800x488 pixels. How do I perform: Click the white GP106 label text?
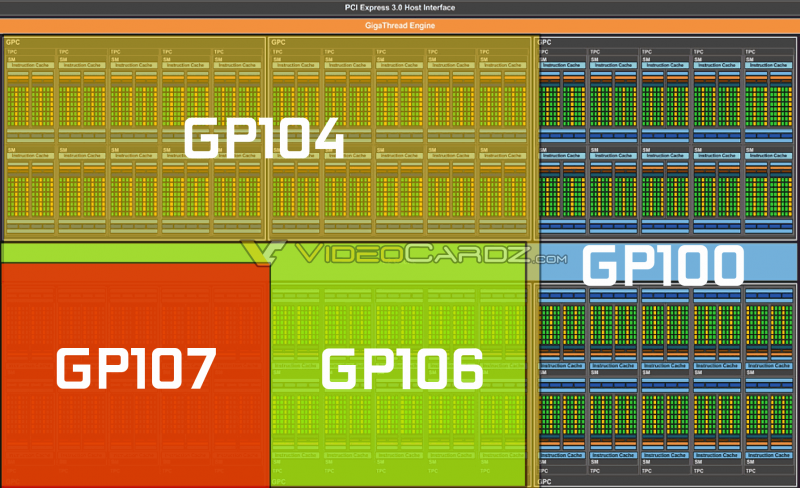tap(402, 369)
